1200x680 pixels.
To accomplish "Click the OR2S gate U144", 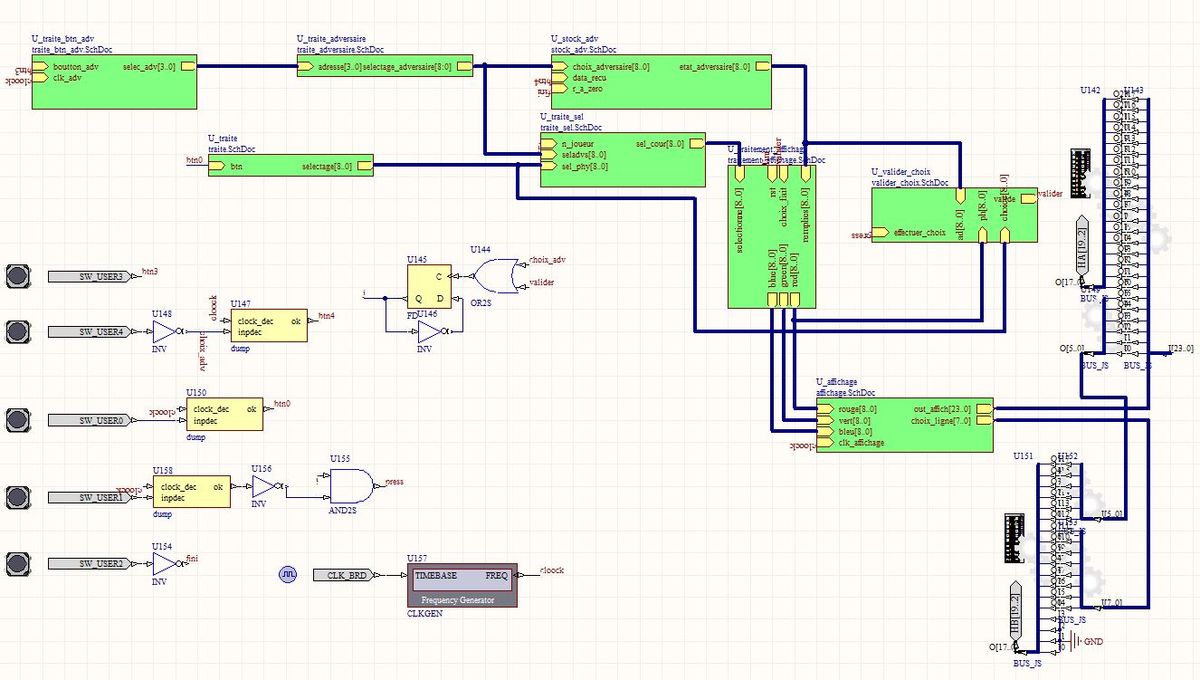I will [492, 274].
